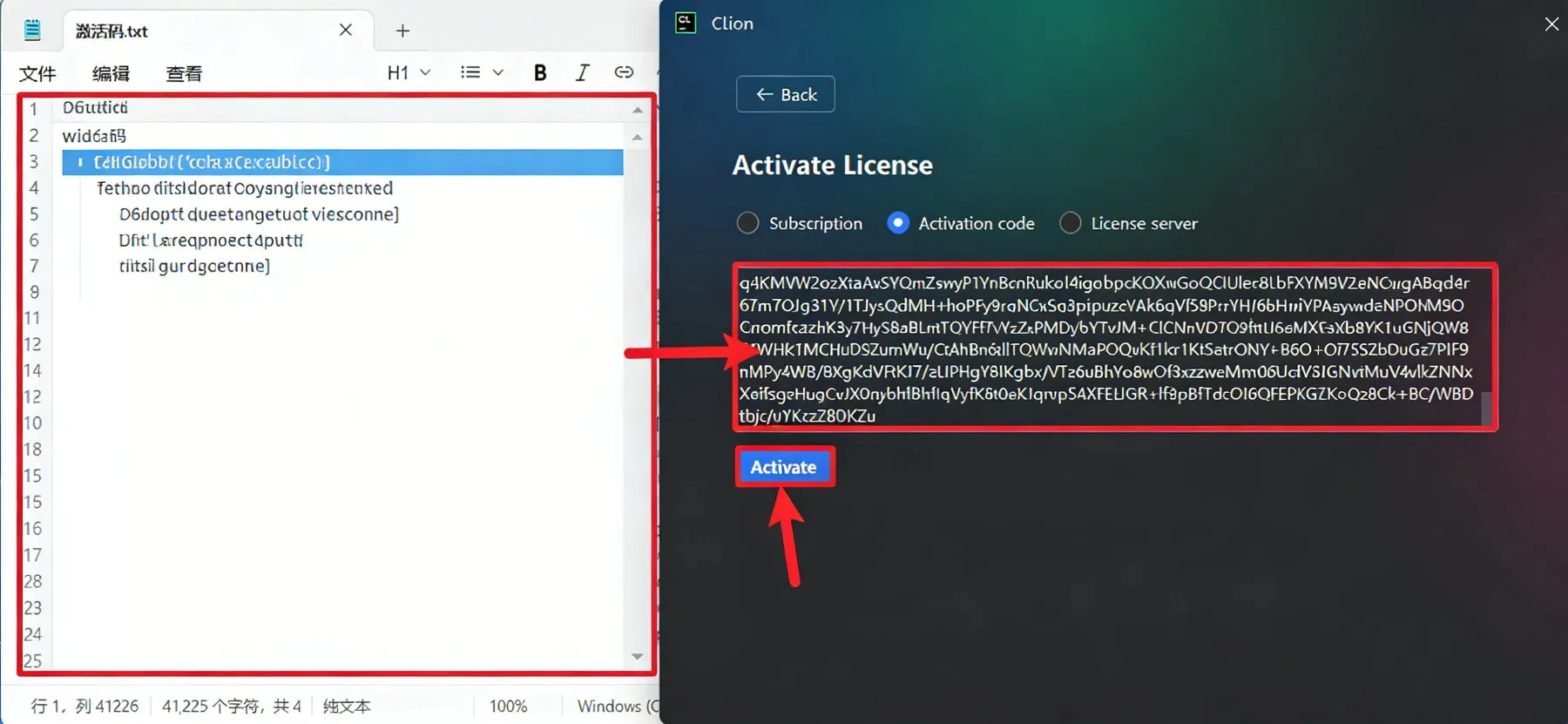Click the 纯文本 status bar entry

click(x=347, y=706)
